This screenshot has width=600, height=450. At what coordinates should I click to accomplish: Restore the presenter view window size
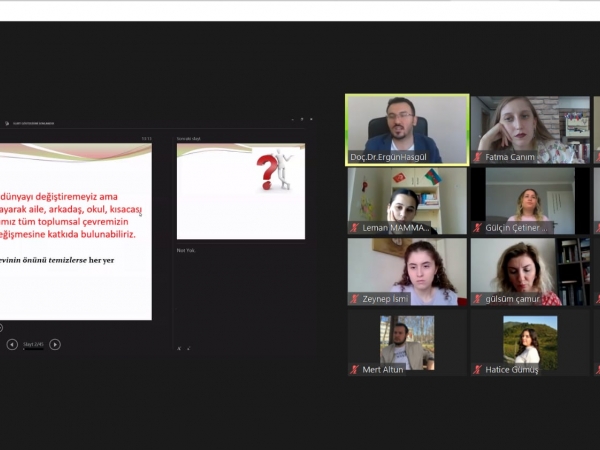click(x=302, y=119)
